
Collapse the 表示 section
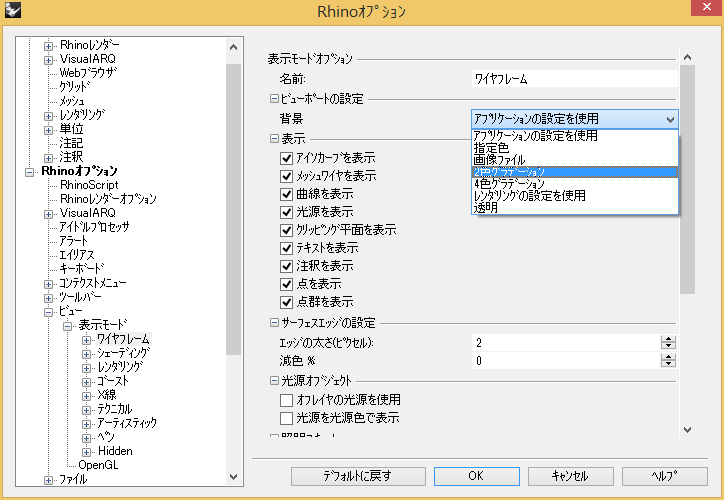(274, 138)
